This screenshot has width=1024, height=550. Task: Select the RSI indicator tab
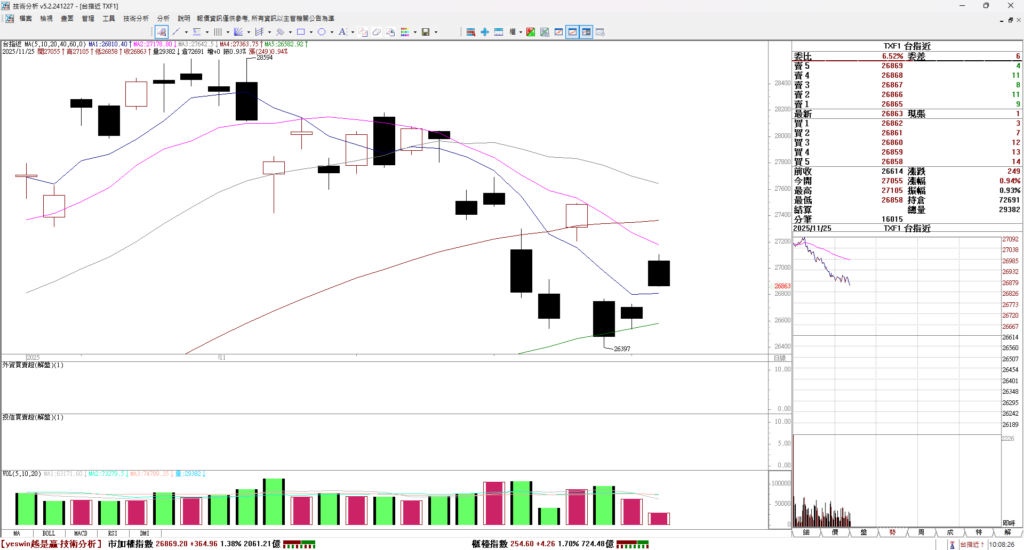(112, 534)
